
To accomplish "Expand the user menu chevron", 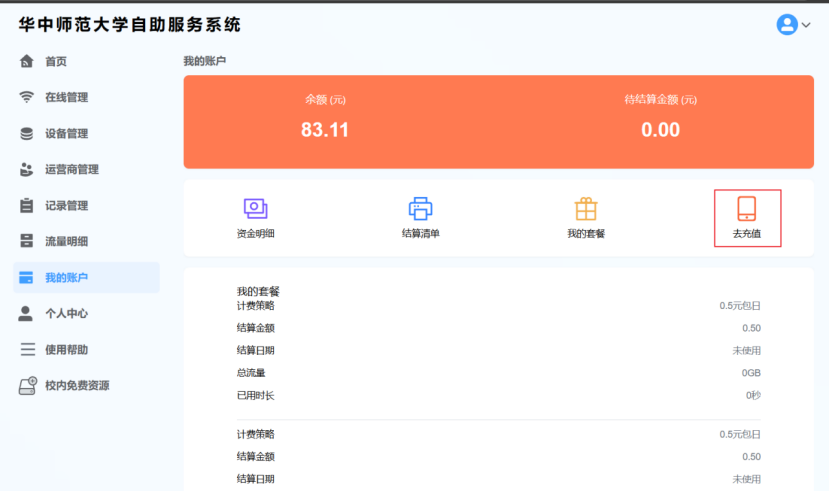I will click(x=806, y=25).
